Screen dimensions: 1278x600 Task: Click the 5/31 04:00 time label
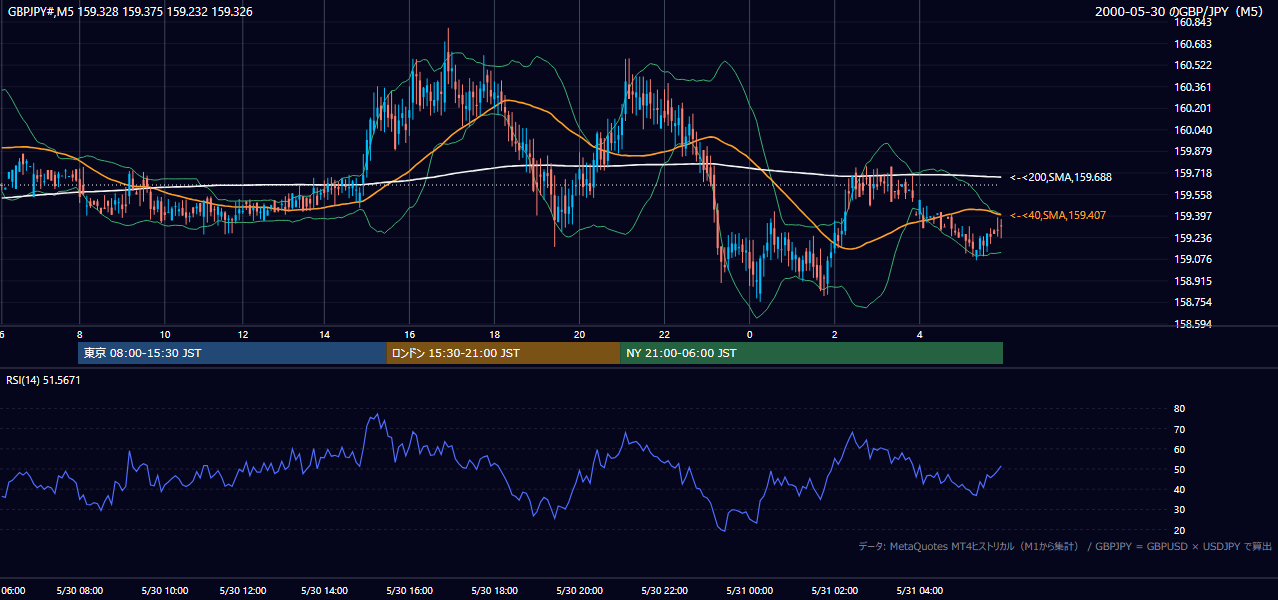(x=919, y=591)
